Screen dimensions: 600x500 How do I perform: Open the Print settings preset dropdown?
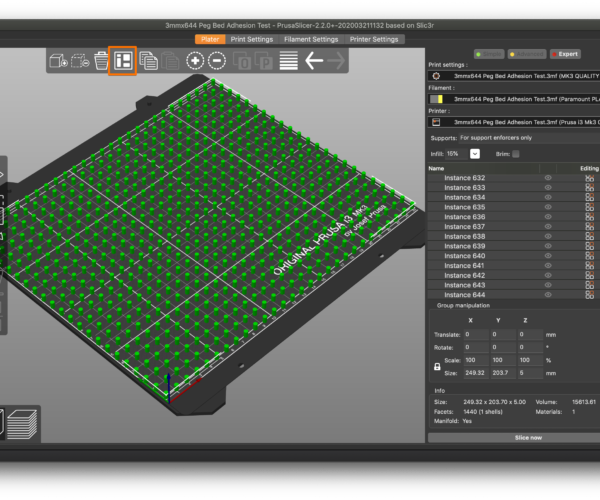(x=514, y=76)
